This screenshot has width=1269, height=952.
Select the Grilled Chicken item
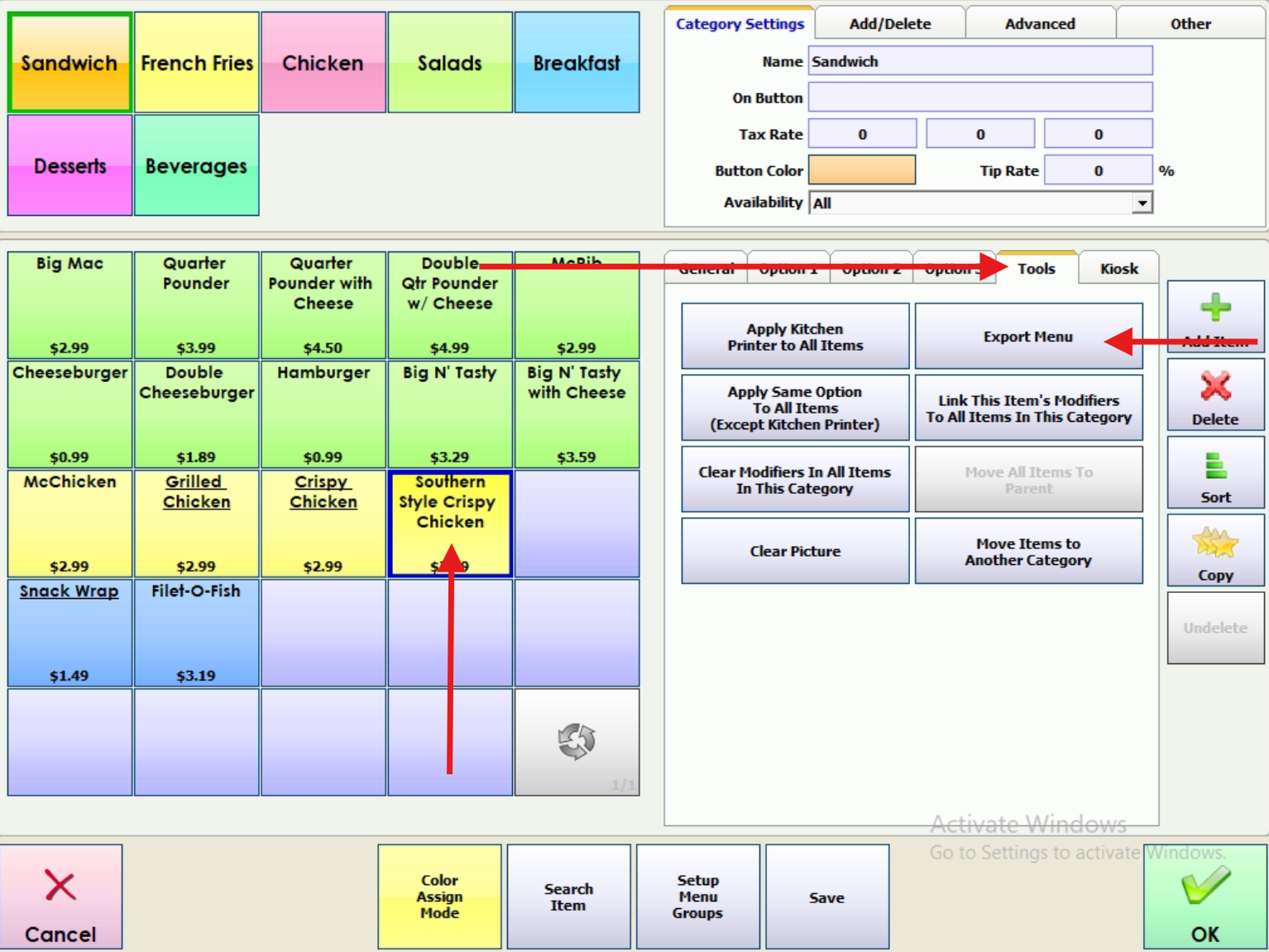point(197,524)
